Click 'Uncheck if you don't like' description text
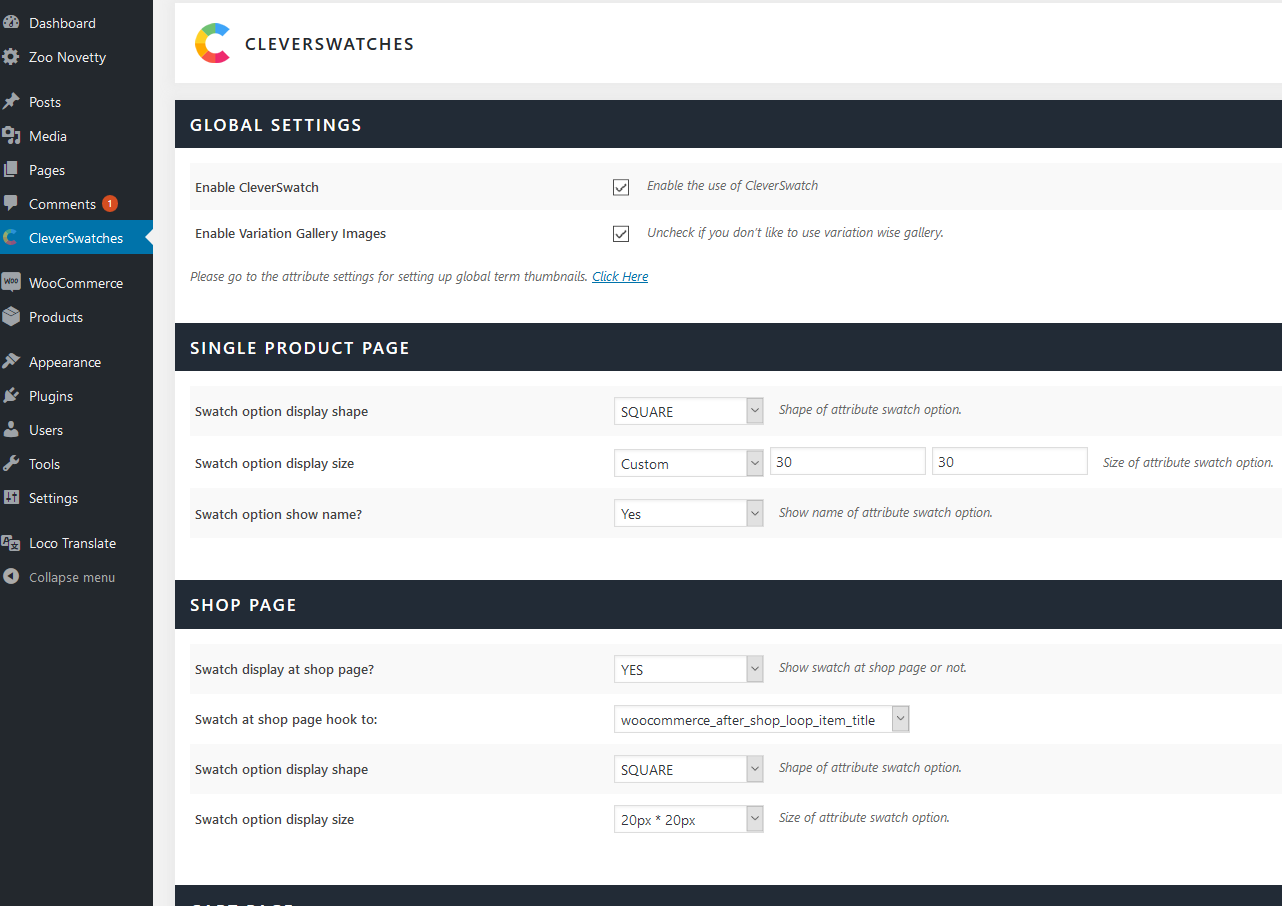The width and height of the screenshot is (1282, 906). (x=795, y=233)
